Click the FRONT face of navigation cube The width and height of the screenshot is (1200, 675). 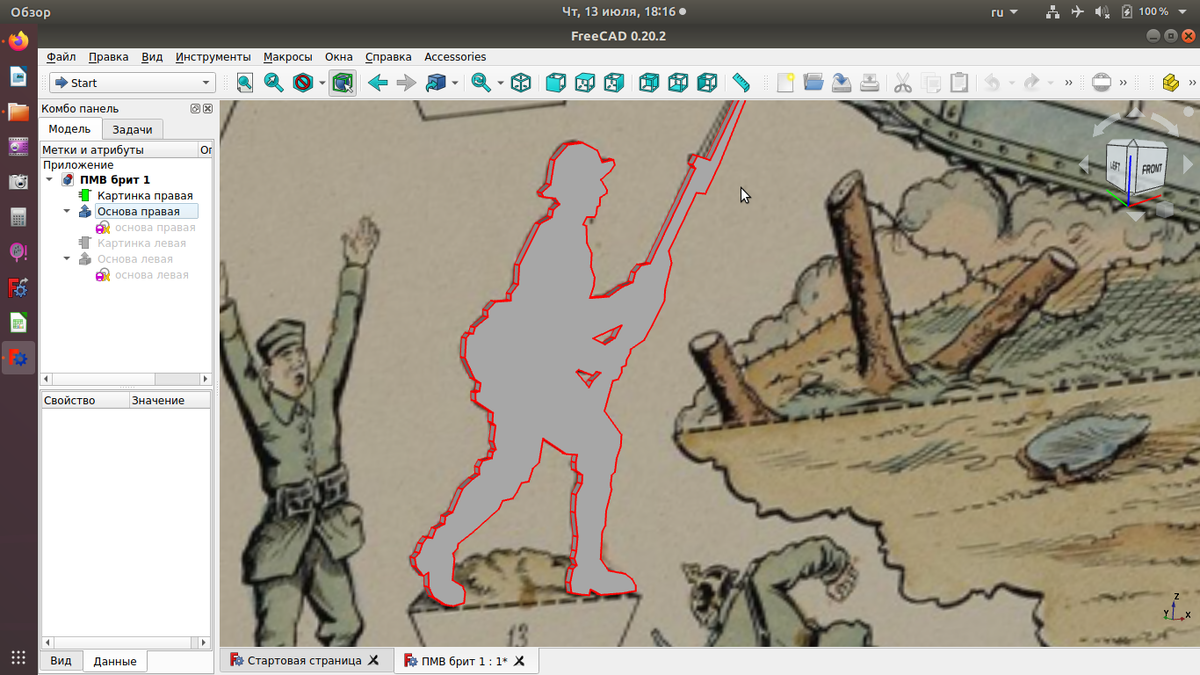pyautogui.click(x=1151, y=170)
